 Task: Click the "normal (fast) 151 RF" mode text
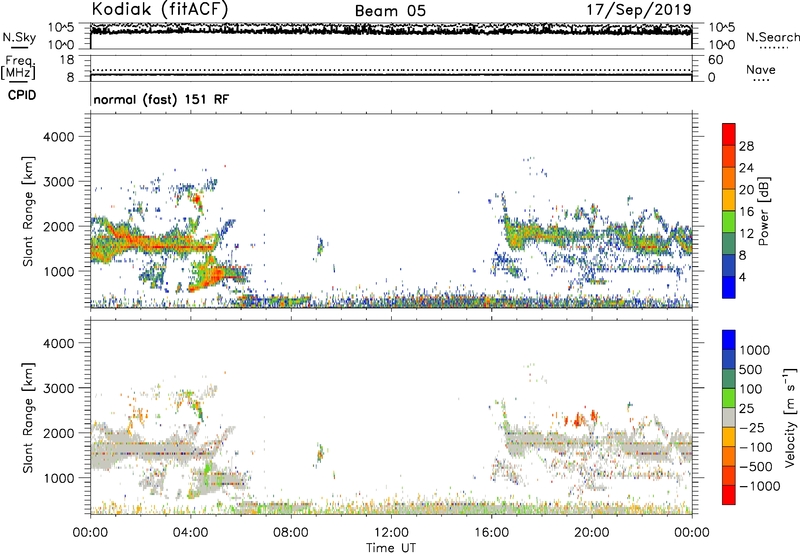pos(161,99)
